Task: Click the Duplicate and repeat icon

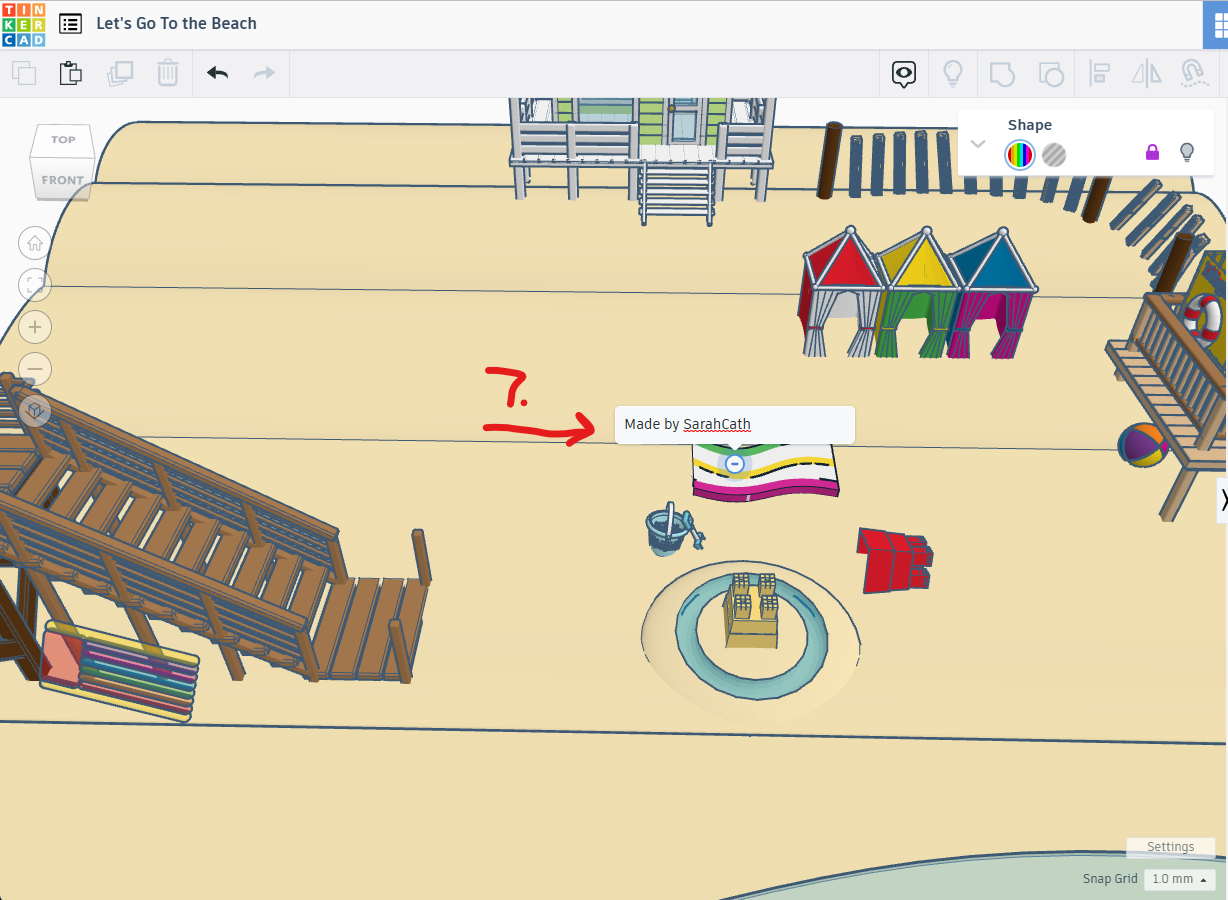Action: click(x=120, y=73)
